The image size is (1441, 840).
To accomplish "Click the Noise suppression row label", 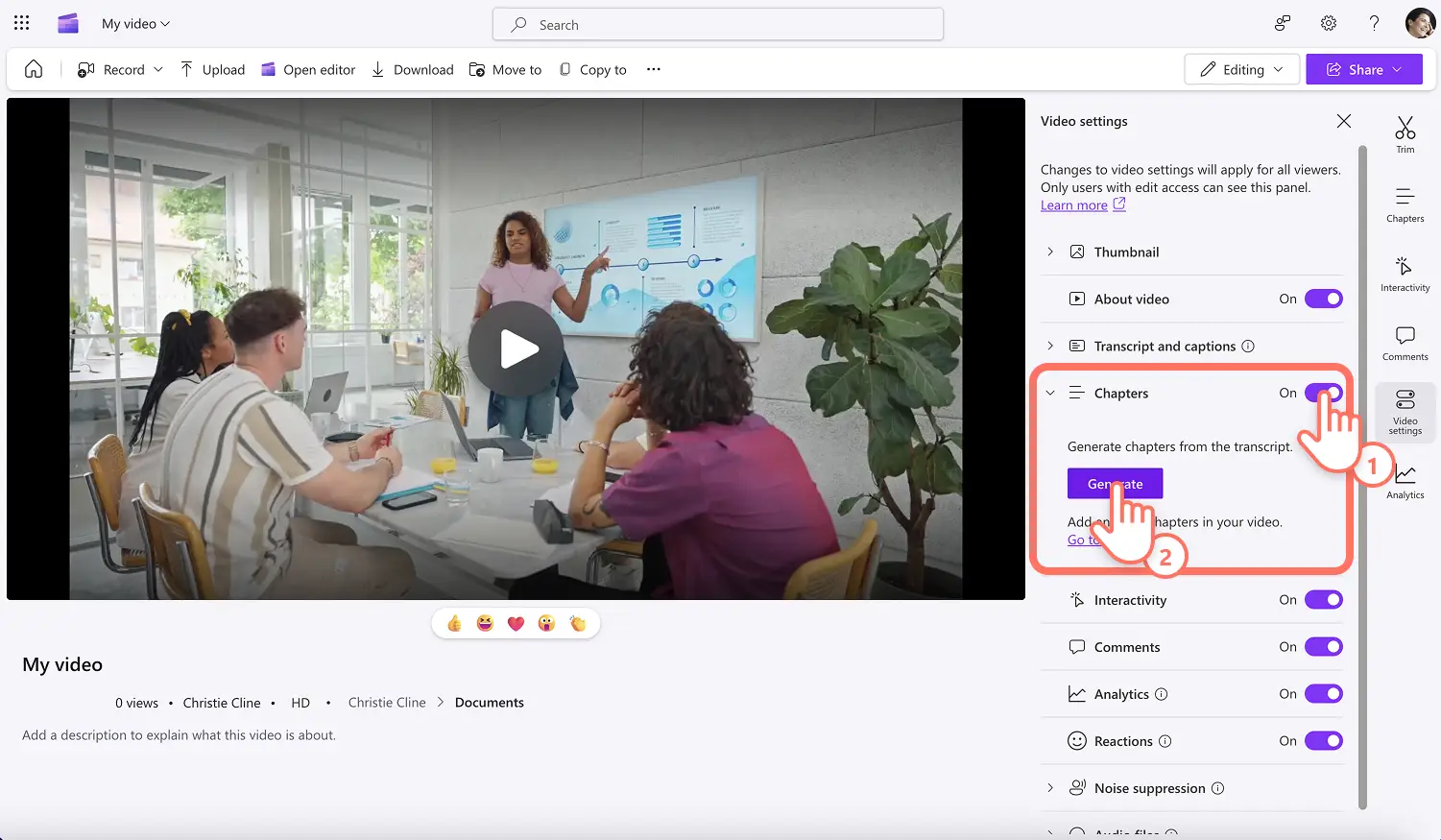I will point(1150,789).
